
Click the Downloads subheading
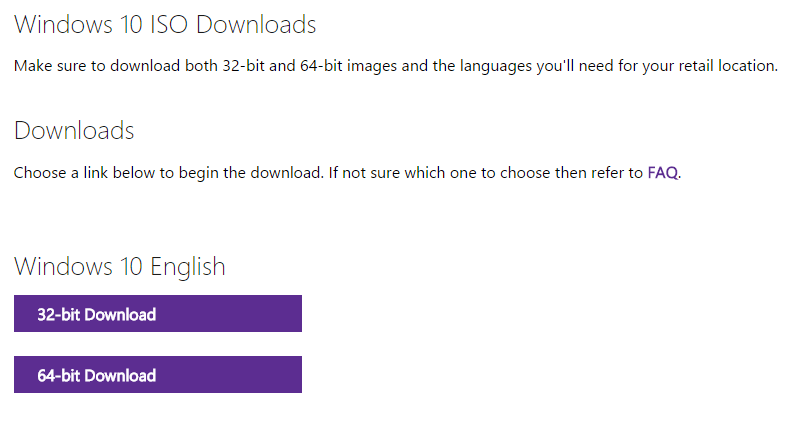point(74,131)
